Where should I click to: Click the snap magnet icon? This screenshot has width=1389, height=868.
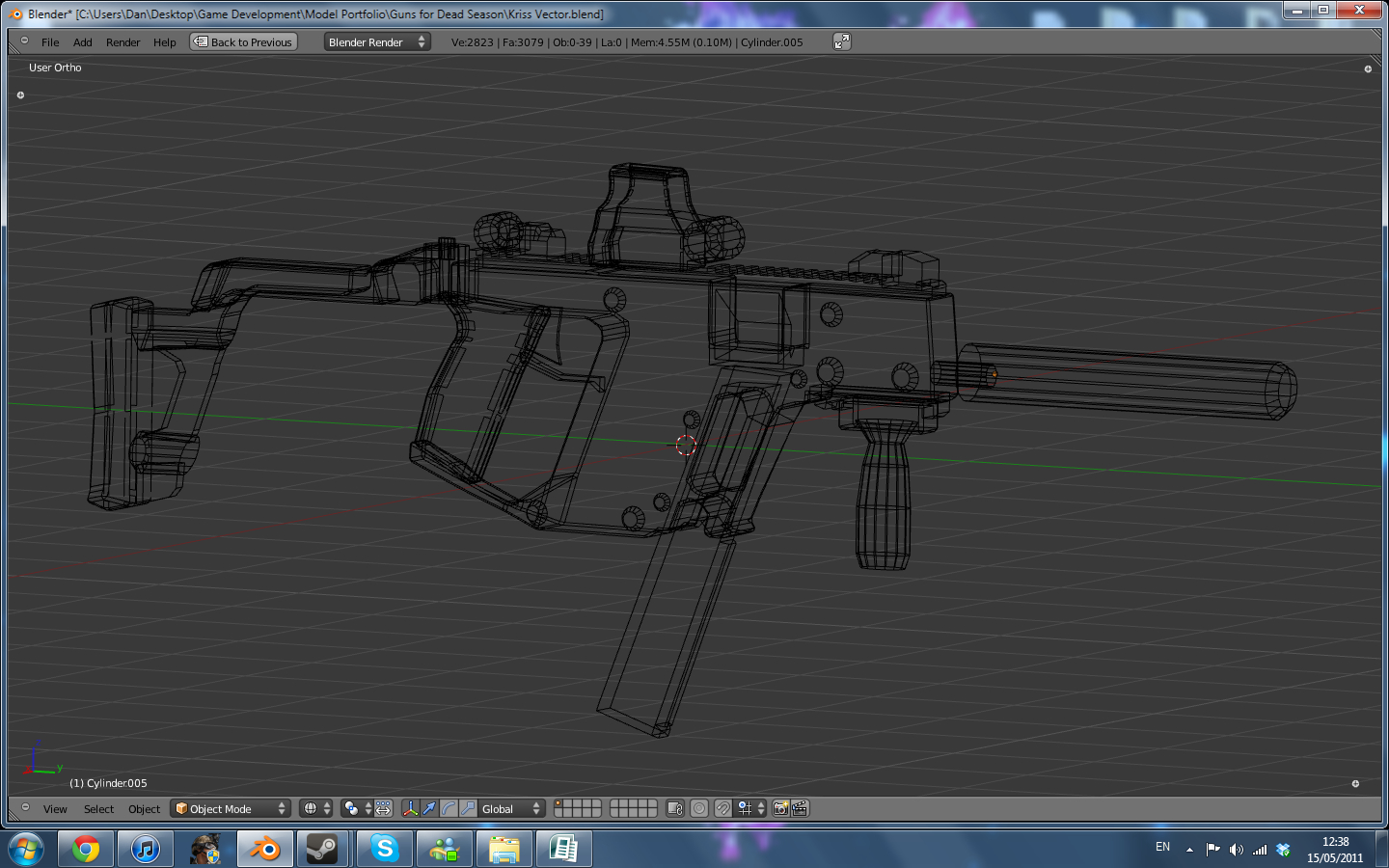[x=723, y=809]
